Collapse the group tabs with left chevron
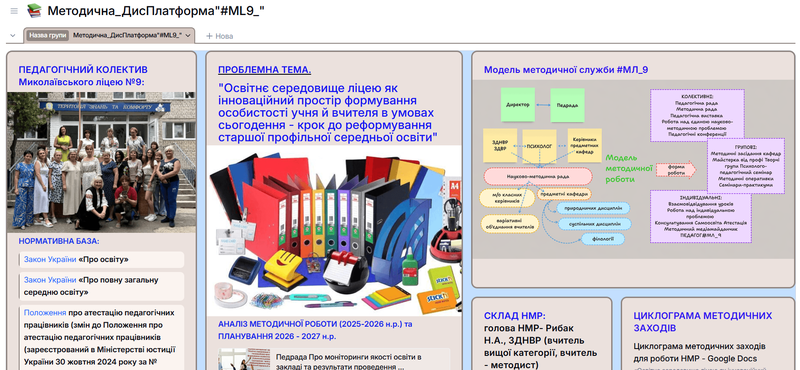800x370 pixels. pyautogui.click(x=13, y=36)
